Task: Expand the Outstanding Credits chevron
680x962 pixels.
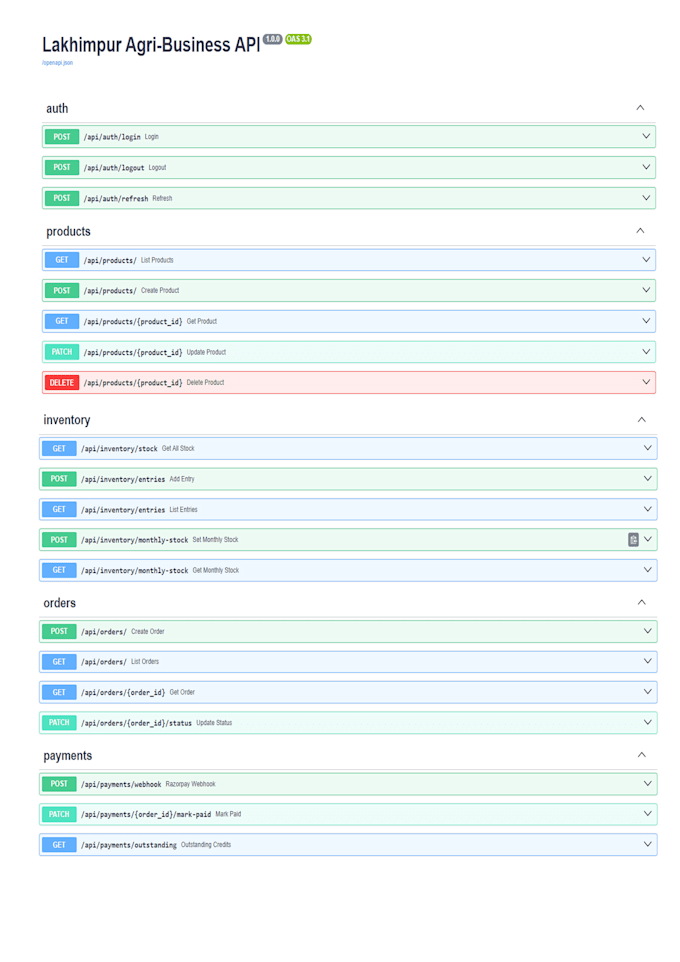Action: pos(647,844)
